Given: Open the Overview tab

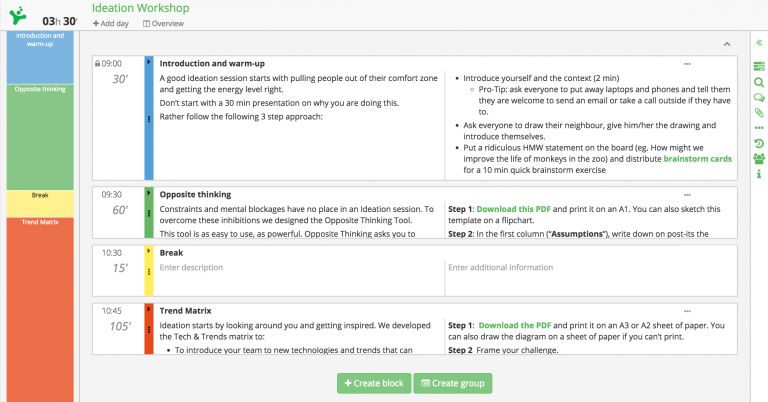Looking at the screenshot, I should coord(163,24).
